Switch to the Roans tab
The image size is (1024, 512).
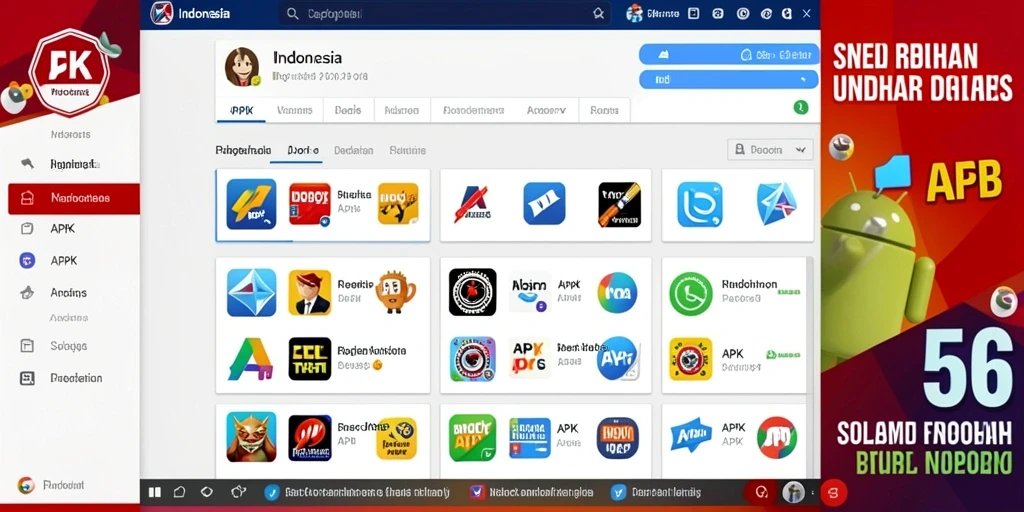coord(604,110)
